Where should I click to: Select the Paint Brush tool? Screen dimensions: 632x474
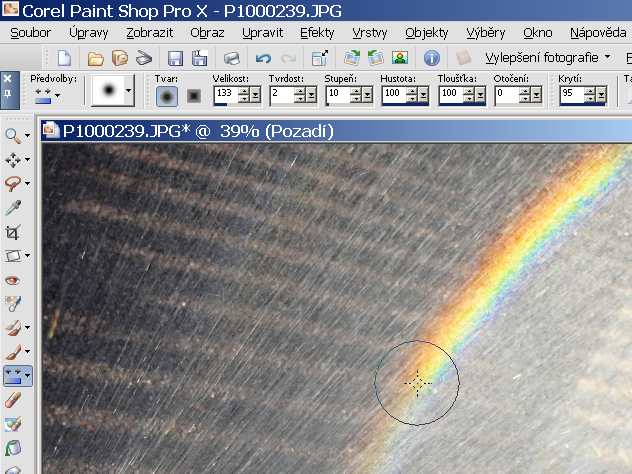13,352
